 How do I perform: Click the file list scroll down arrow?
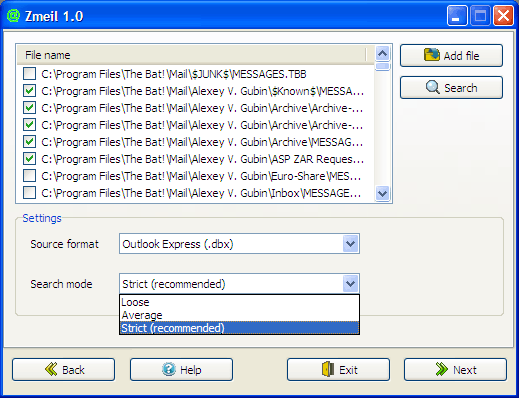(382, 193)
